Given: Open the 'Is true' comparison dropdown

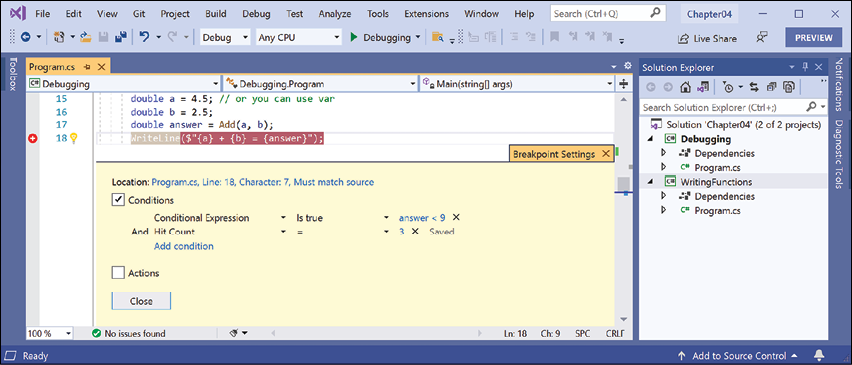Looking at the screenshot, I should (x=342, y=217).
